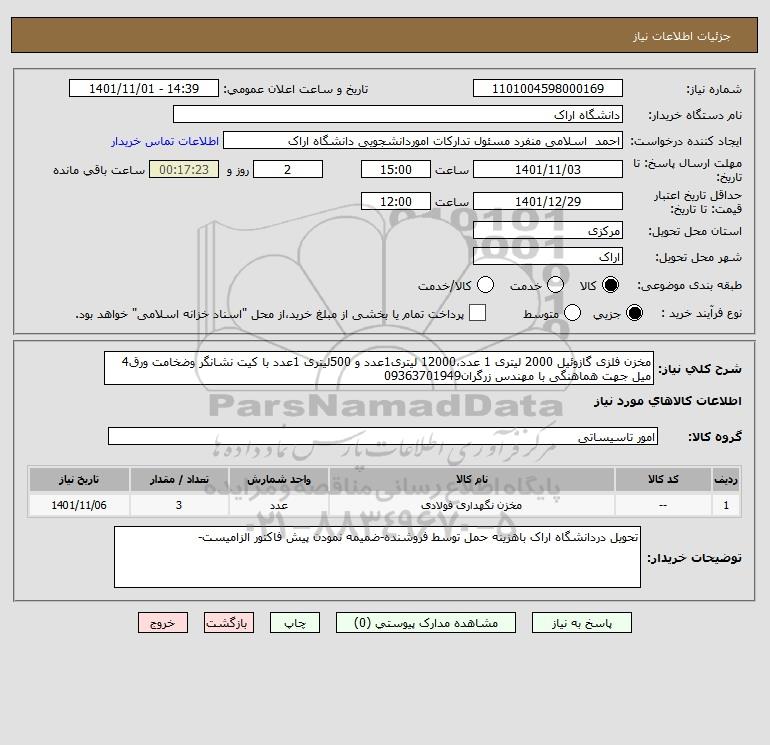Click the buyer notes text area
This screenshot has height=745, width=770.
[377, 557]
